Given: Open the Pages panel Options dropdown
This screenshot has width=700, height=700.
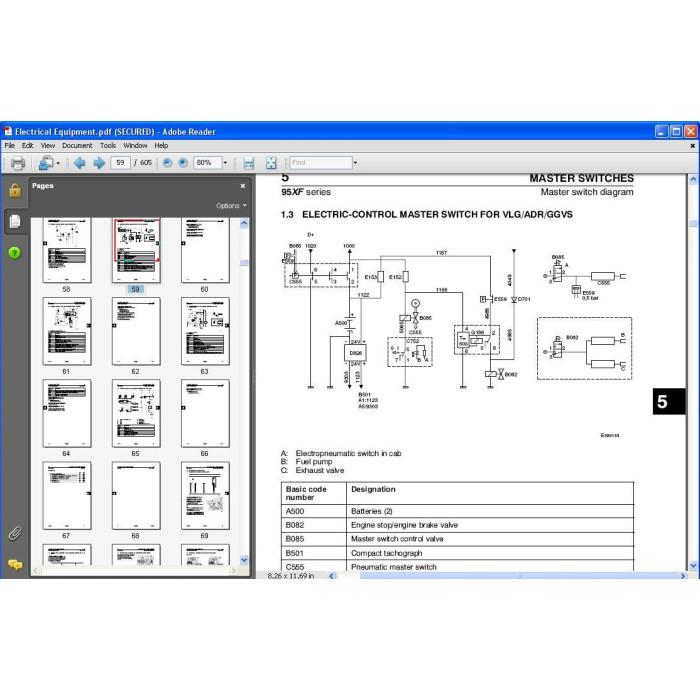Looking at the screenshot, I should pyautogui.click(x=231, y=206).
